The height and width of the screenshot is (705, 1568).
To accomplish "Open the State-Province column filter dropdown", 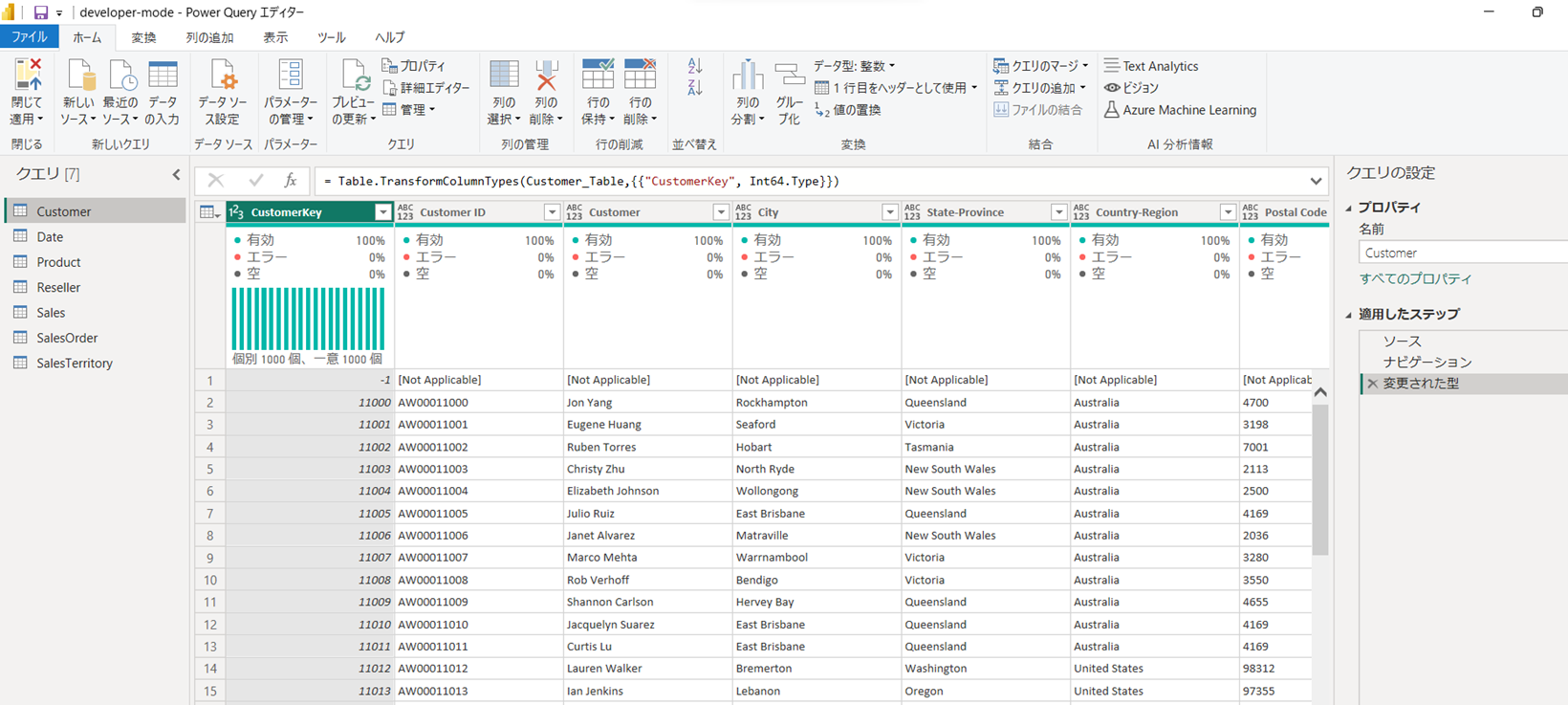I will 1058,212.
